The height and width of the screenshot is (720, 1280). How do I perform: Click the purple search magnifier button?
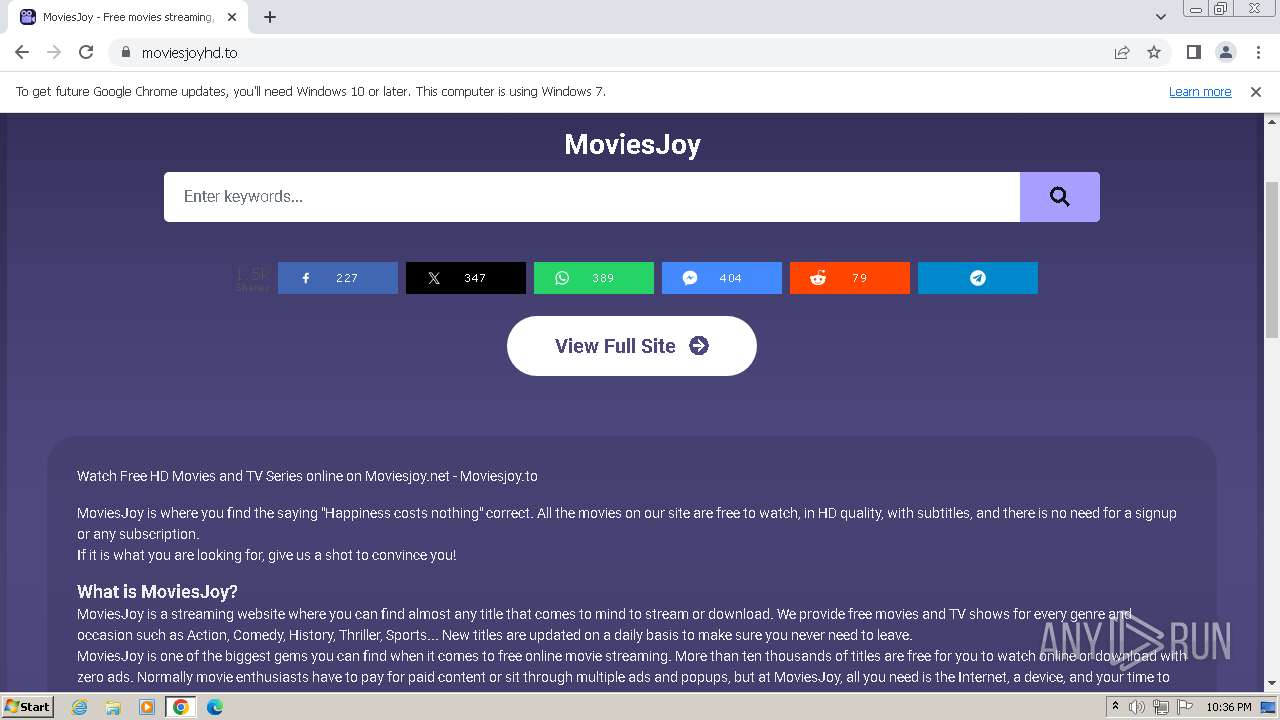point(1059,197)
